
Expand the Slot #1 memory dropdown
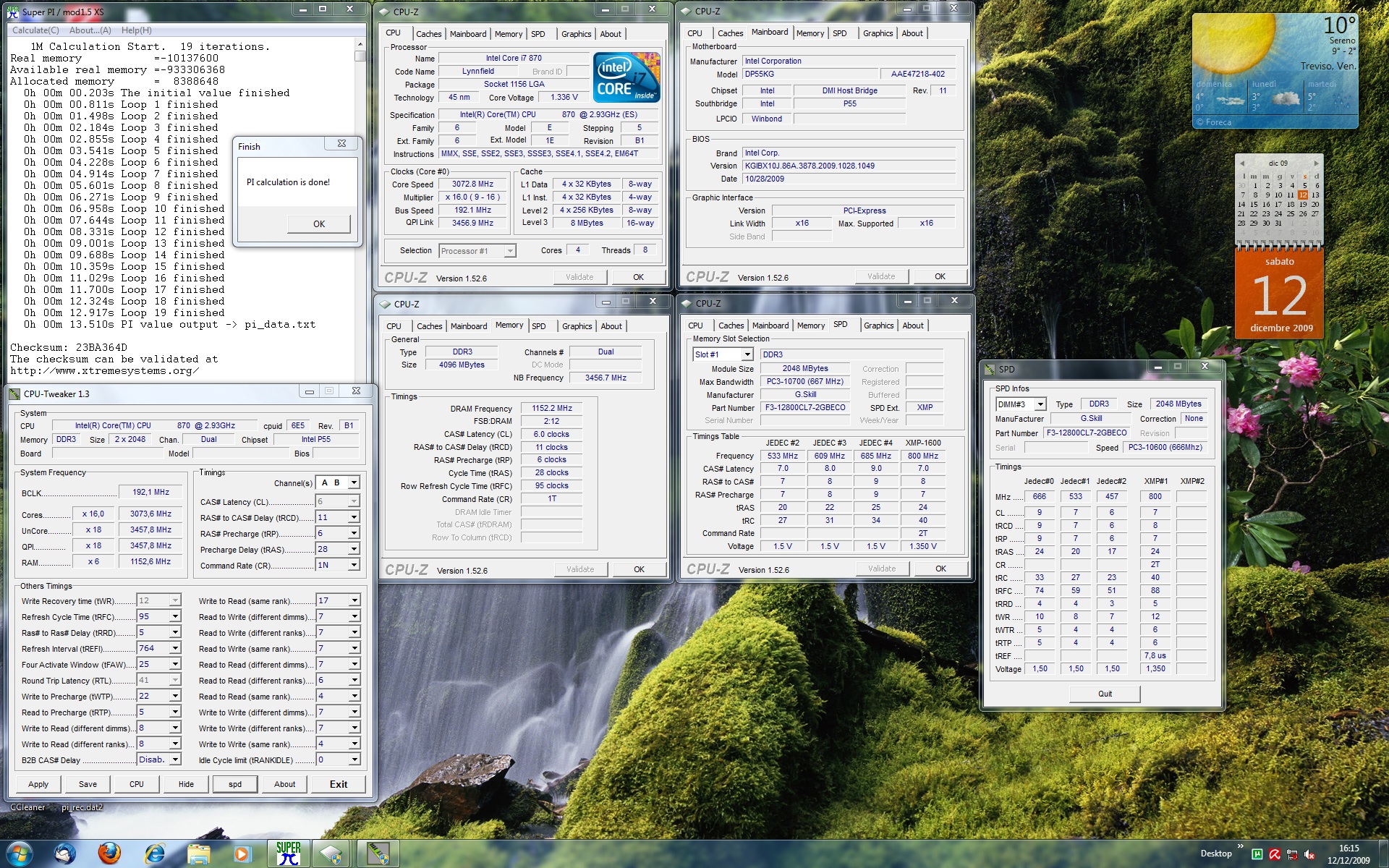[x=747, y=354]
